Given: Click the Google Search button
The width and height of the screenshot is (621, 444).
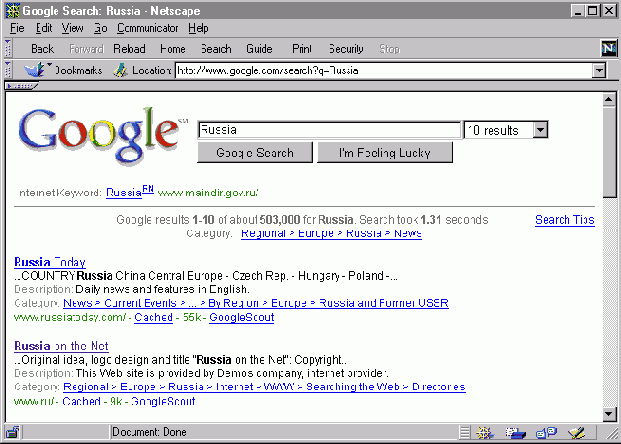Looking at the screenshot, I should point(255,152).
